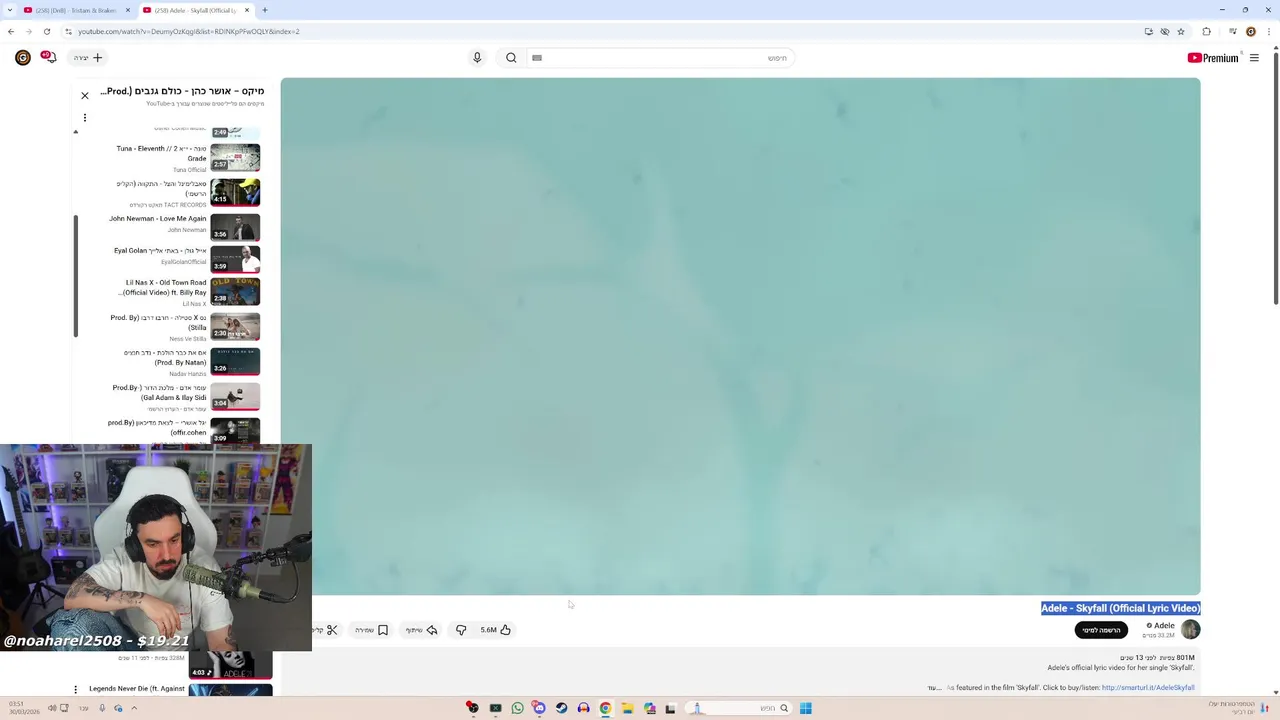1280x720 pixels.
Task: Click the taskbar volume speaker icon
Action: coord(52,708)
